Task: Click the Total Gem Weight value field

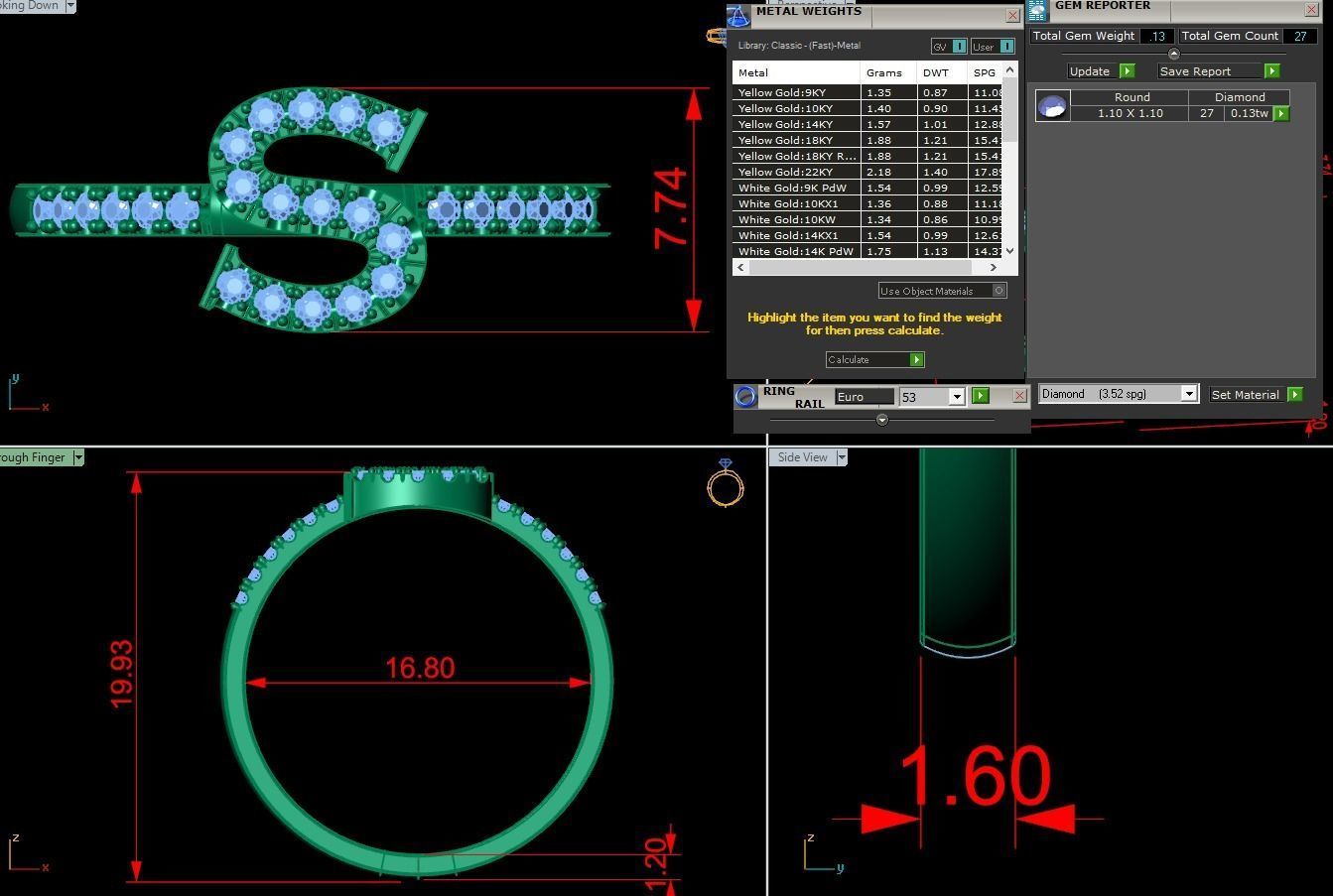Action: coord(1156,35)
